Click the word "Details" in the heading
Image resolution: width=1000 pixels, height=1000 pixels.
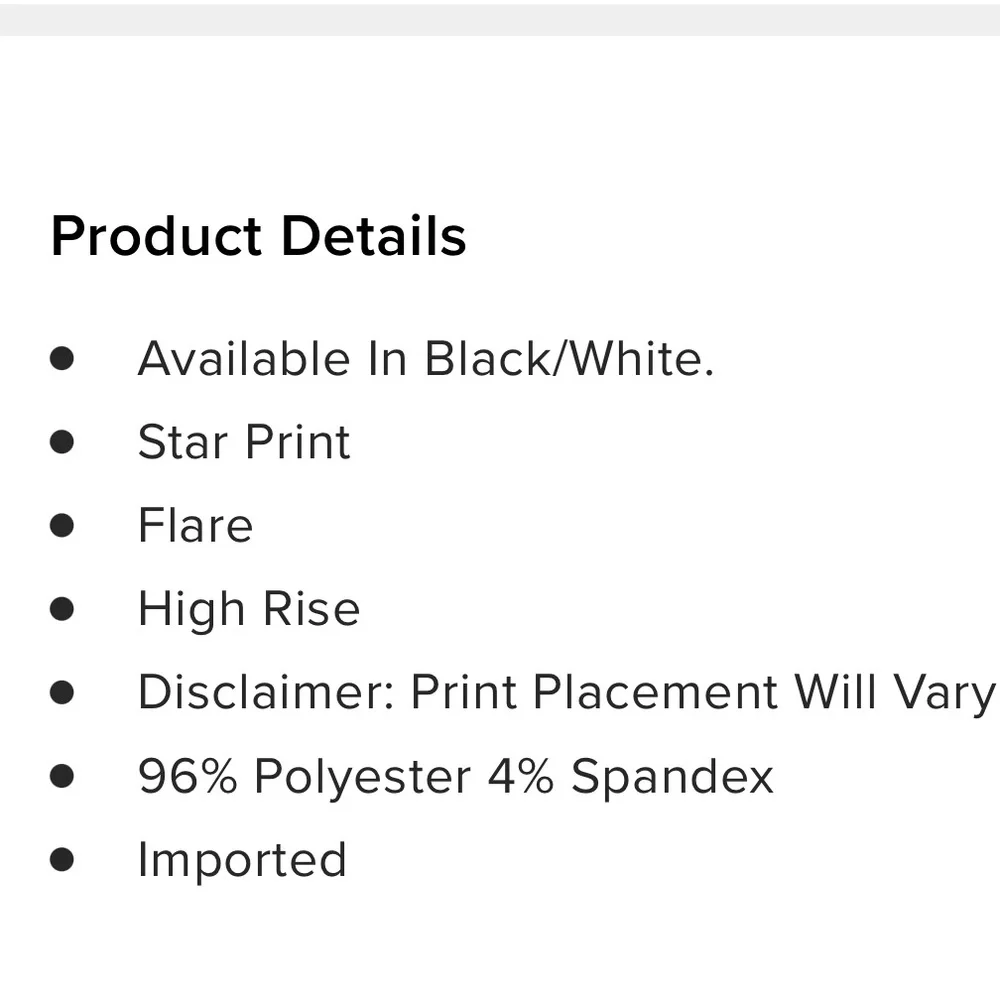pos(373,237)
